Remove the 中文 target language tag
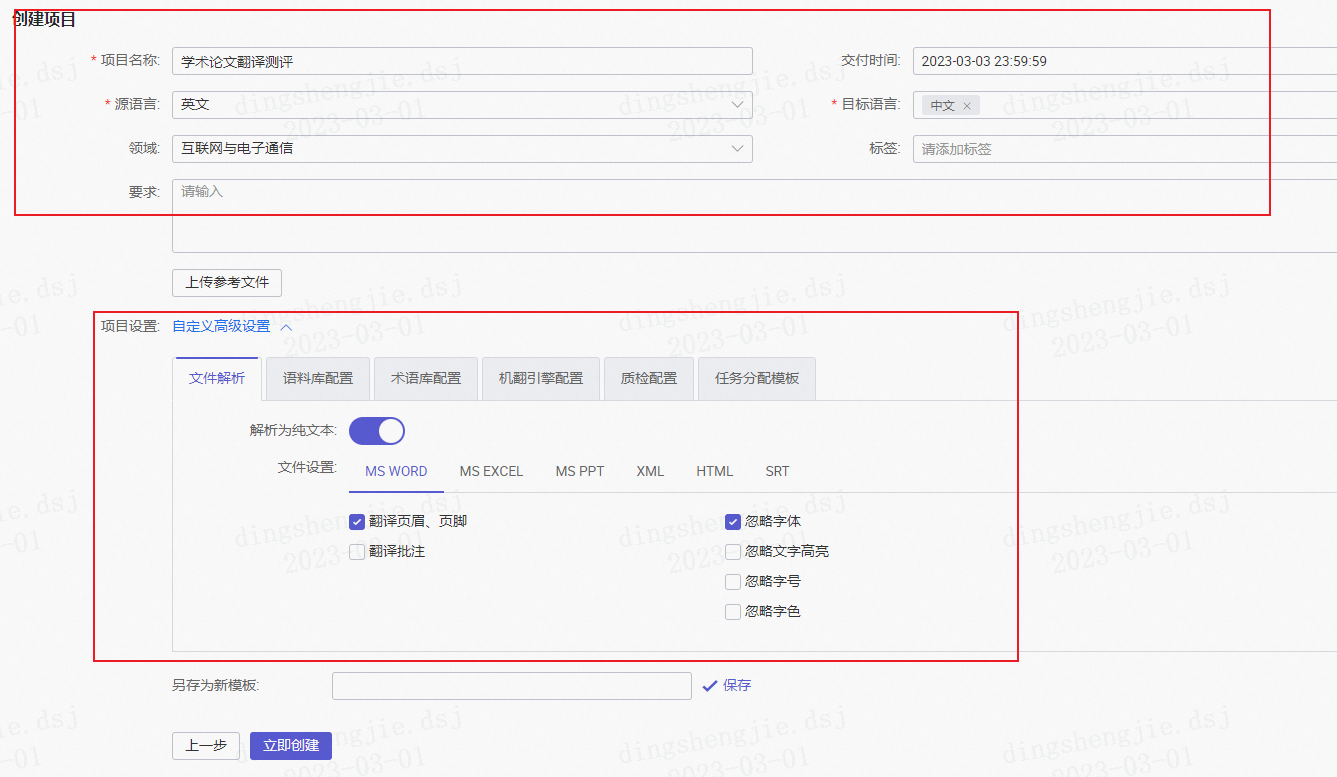This screenshot has height=777, width=1337. (x=966, y=104)
